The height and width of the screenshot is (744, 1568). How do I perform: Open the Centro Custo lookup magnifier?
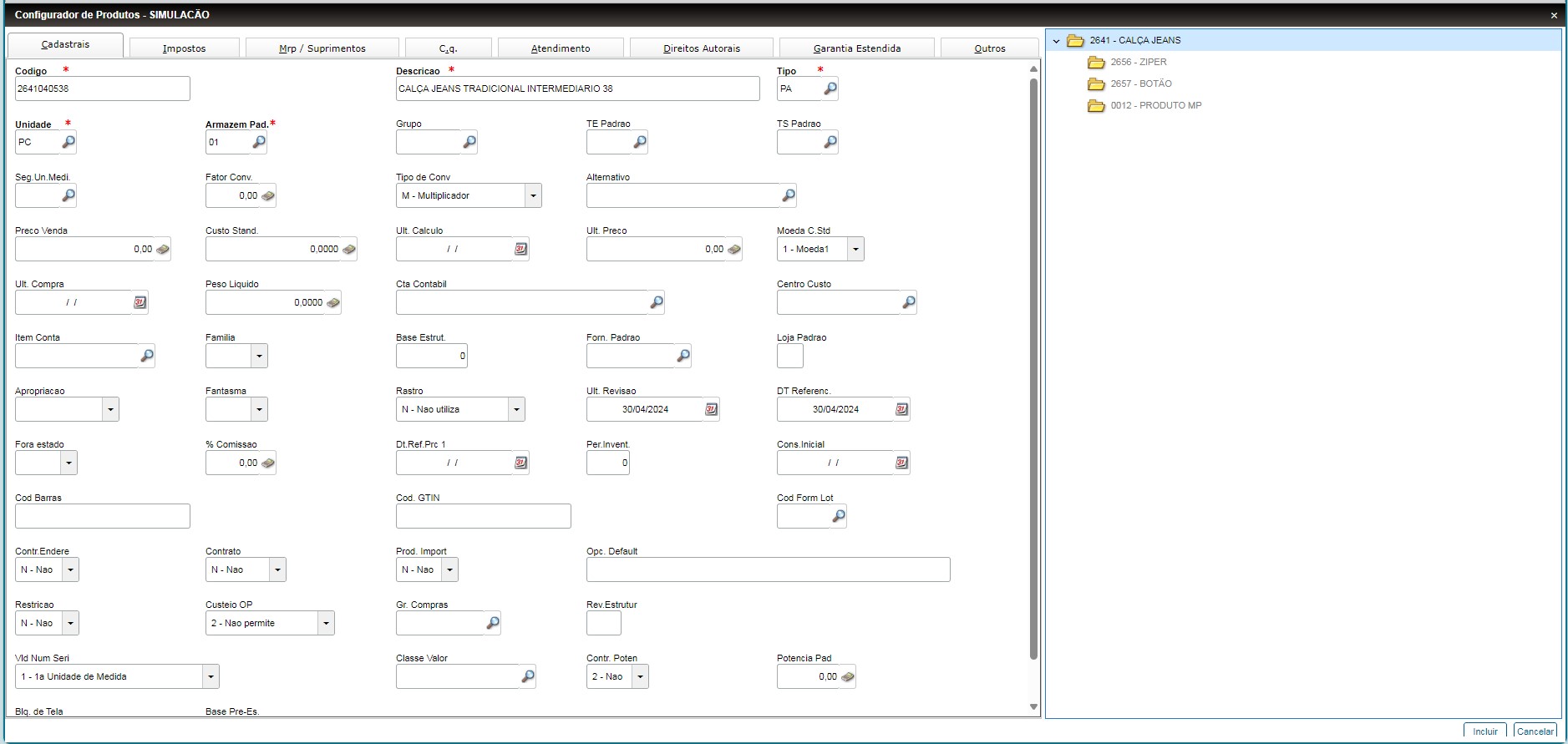point(909,302)
